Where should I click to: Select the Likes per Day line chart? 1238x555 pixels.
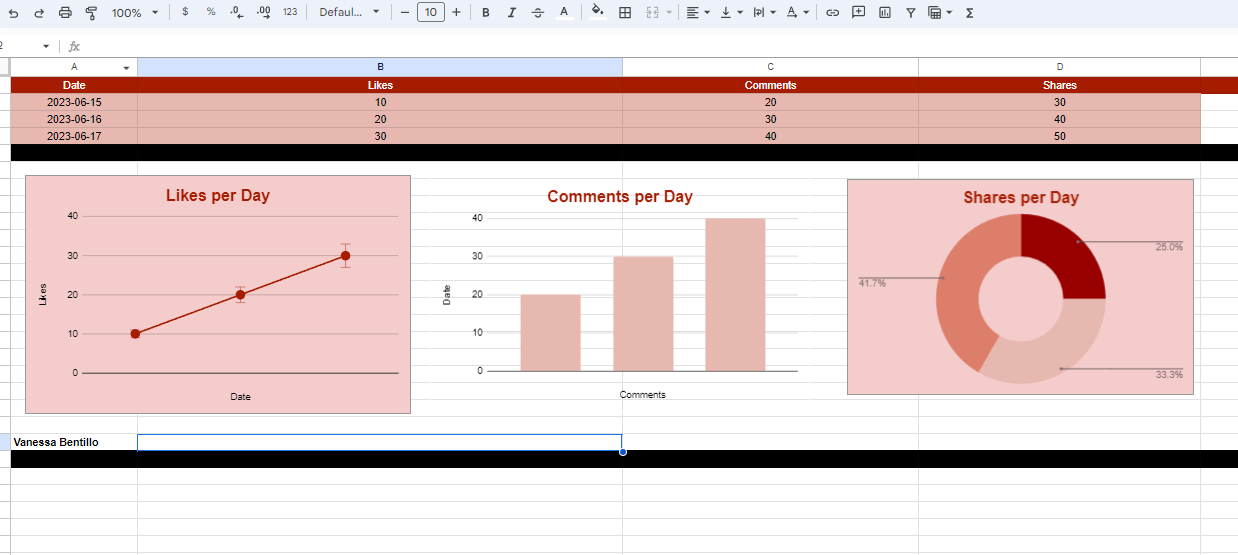click(x=218, y=294)
